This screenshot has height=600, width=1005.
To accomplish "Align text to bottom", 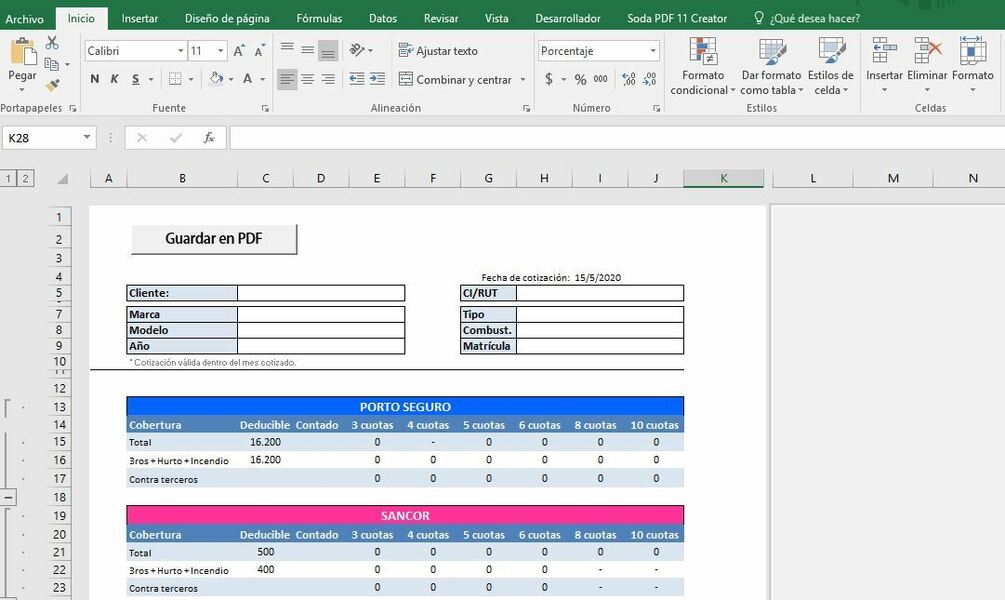I will click(x=328, y=51).
